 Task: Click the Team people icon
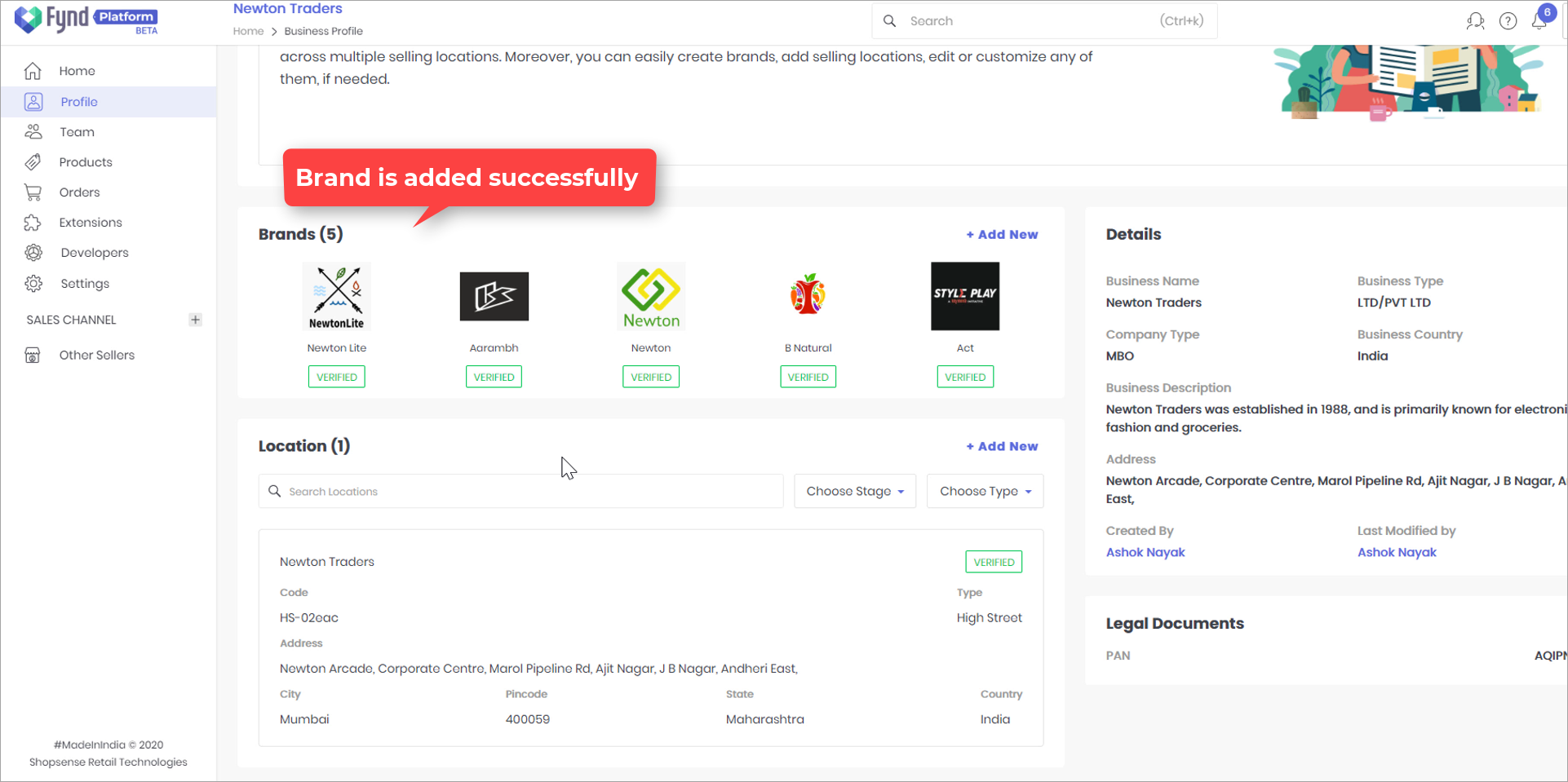pos(33,132)
